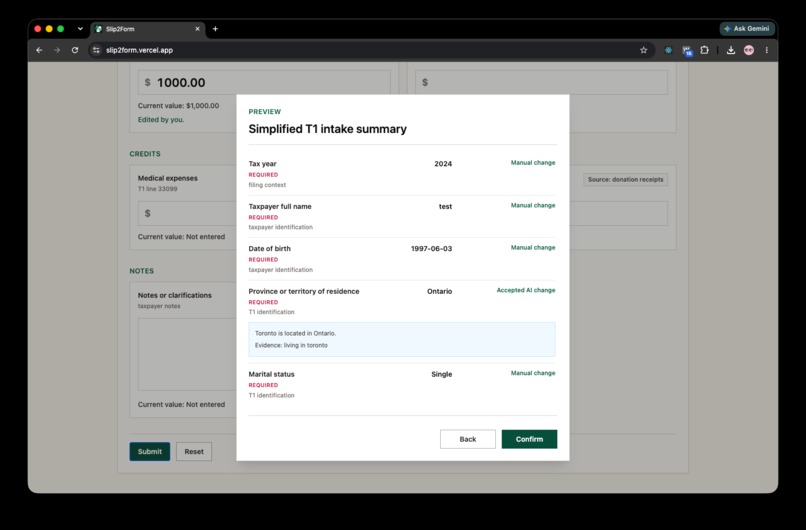
Task: Open the Downloads icon in toolbar
Action: (x=730, y=50)
